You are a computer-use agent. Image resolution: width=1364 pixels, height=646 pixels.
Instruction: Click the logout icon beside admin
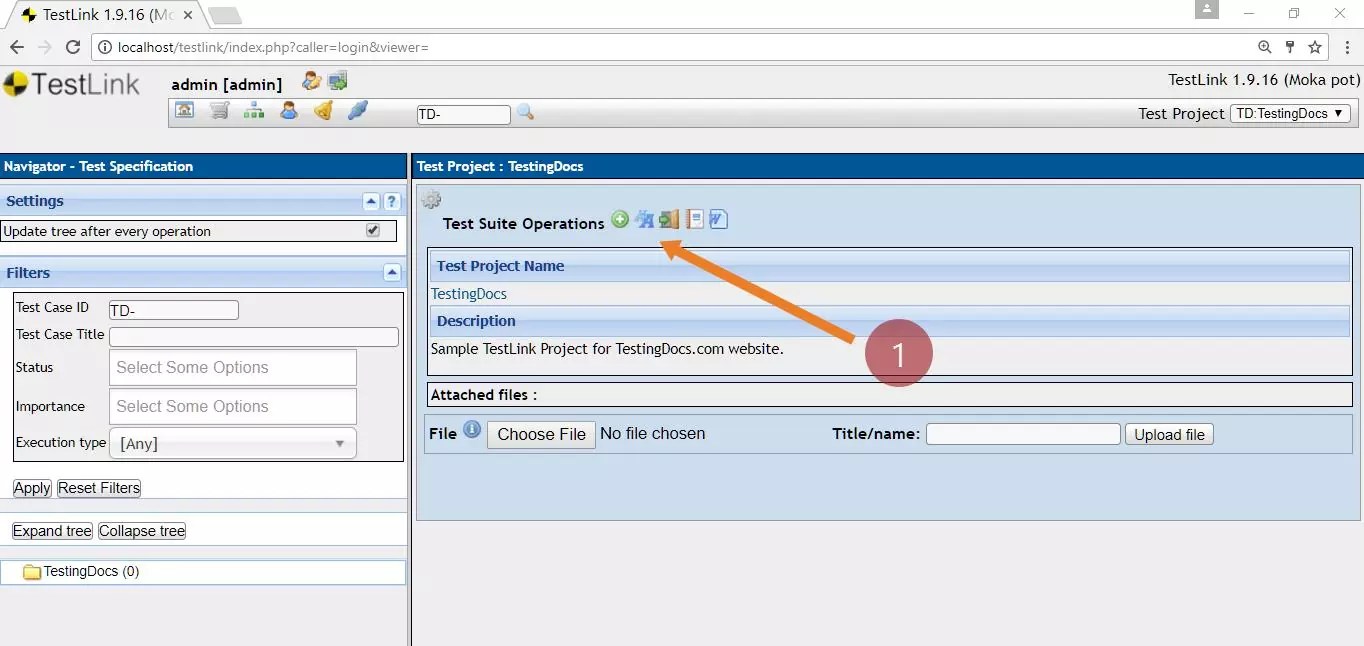tap(338, 81)
